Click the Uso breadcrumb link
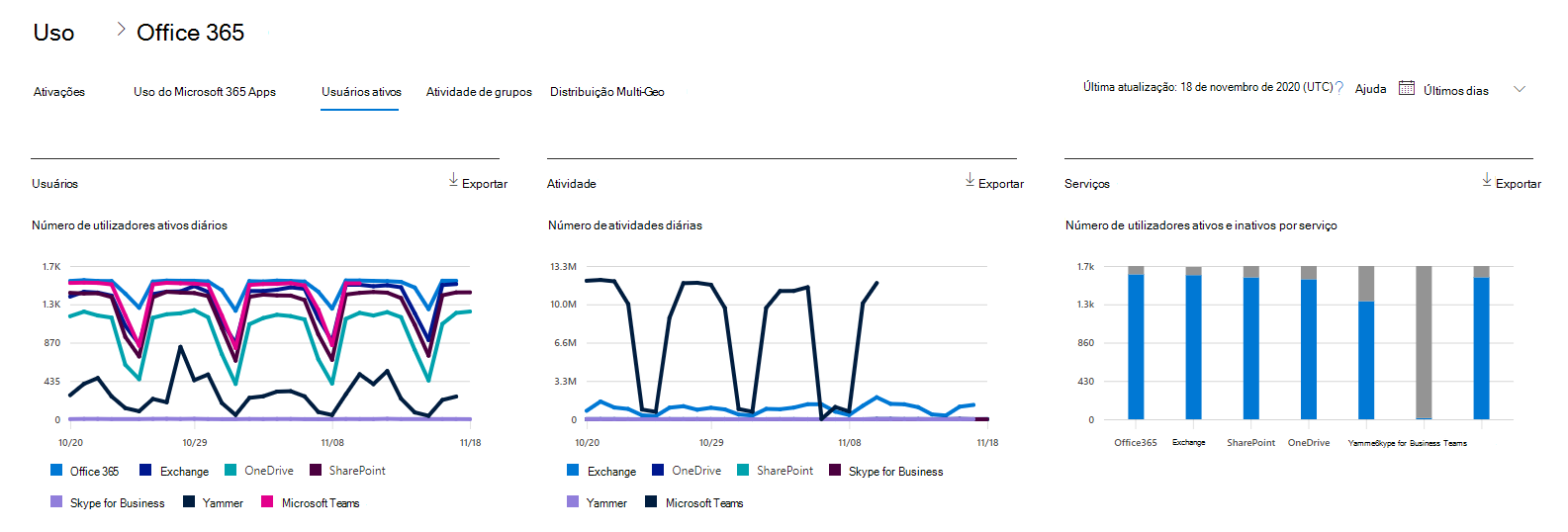1568x532 pixels. [x=53, y=33]
